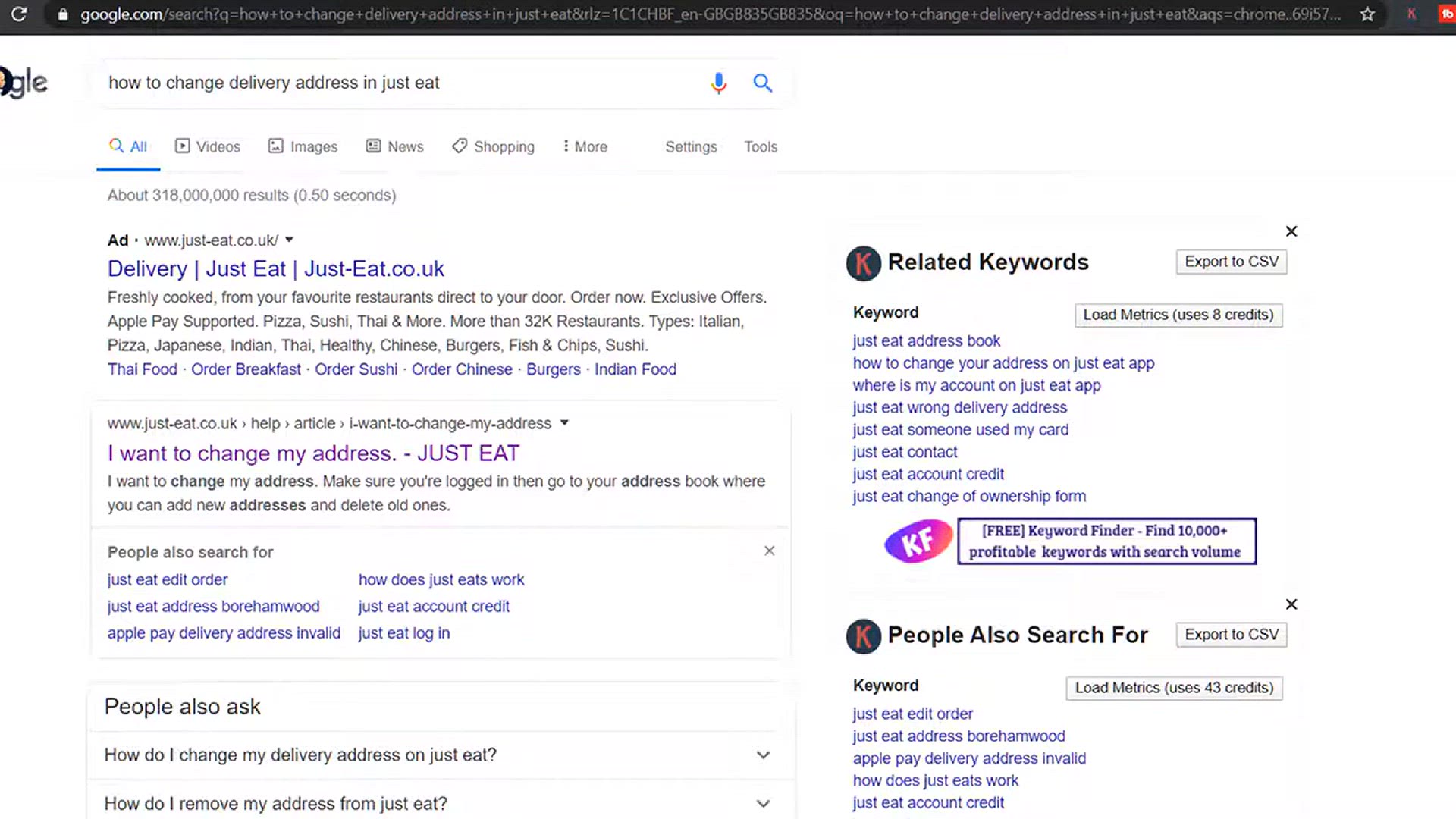The image size is (1456, 819).
Task: Open the ad options arrow next to just-eat.co.uk
Action: coord(289,240)
